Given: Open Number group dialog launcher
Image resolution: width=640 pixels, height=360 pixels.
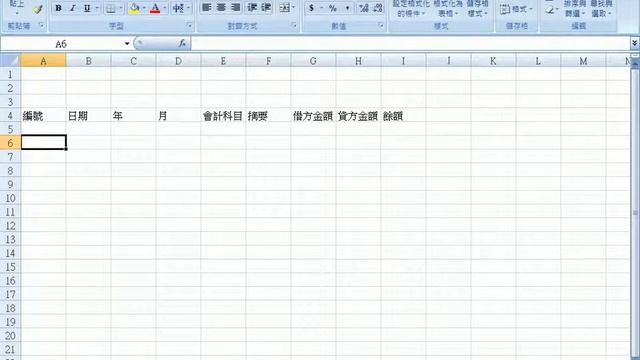Looking at the screenshot, I should tap(381, 25).
